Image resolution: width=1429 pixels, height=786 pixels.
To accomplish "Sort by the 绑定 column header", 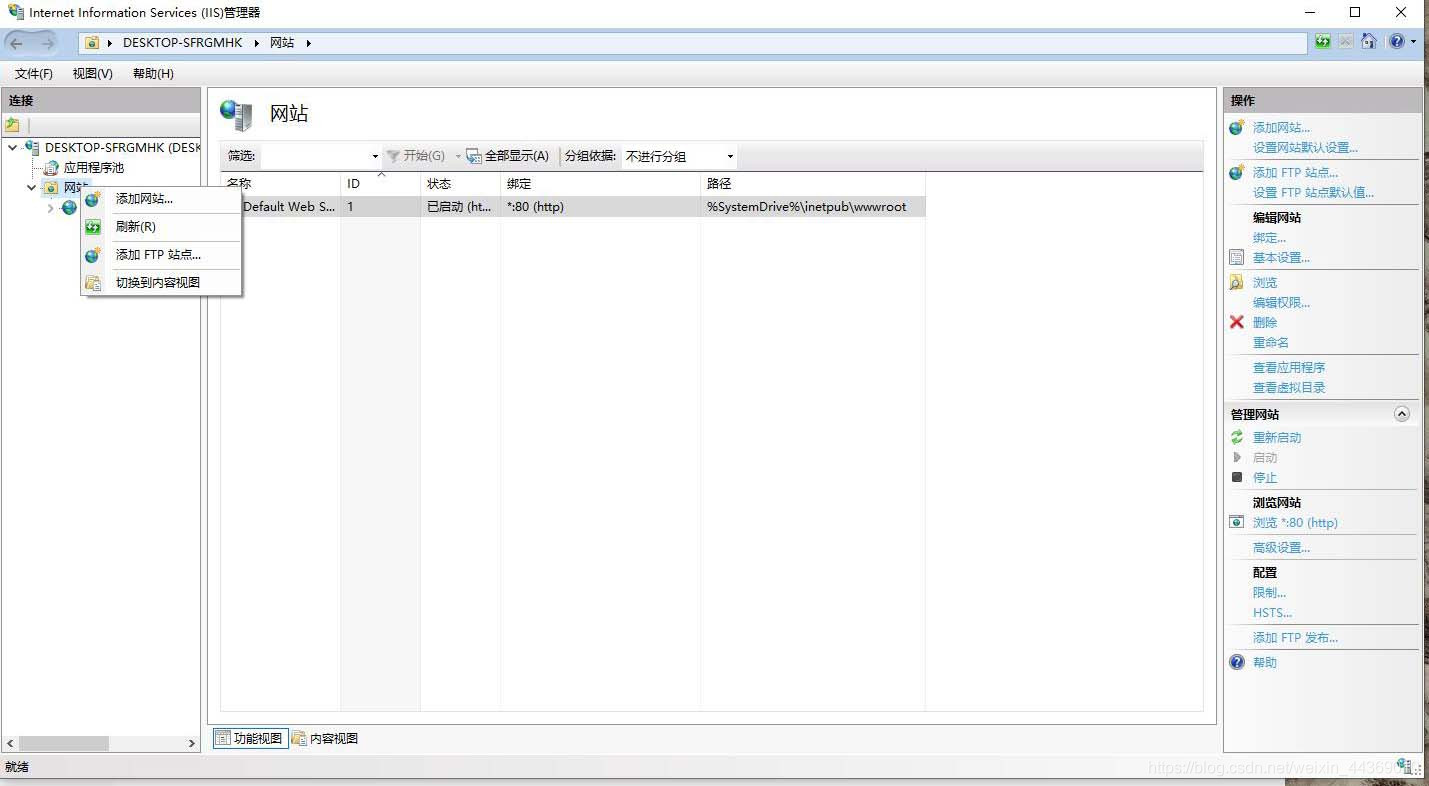I will (x=600, y=184).
